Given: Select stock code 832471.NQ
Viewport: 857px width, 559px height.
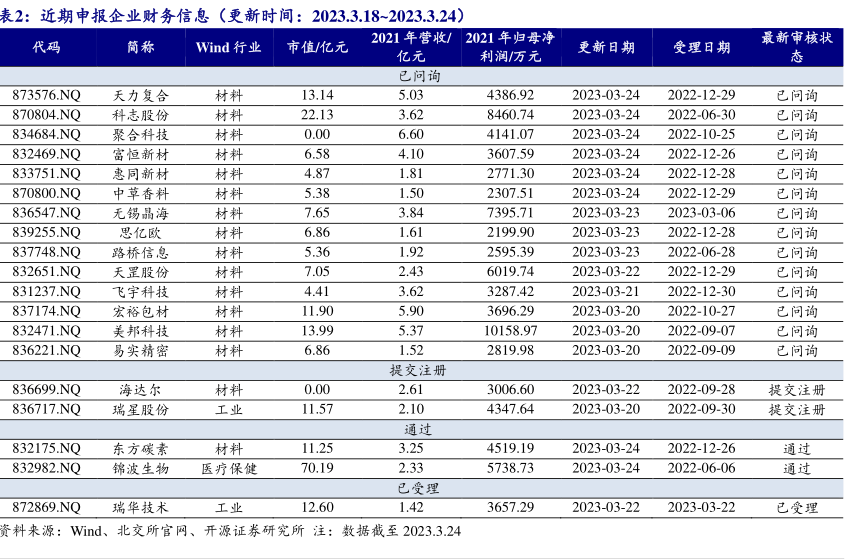Looking at the screenshot, I should pyautogui.click(x=46, y=330).
